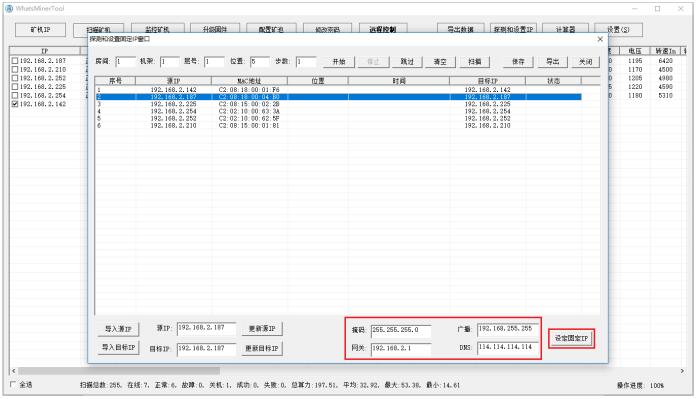Uncheck the 192.168.2.142 miner checkbox
Screen dimensions: 697x399
15,104
